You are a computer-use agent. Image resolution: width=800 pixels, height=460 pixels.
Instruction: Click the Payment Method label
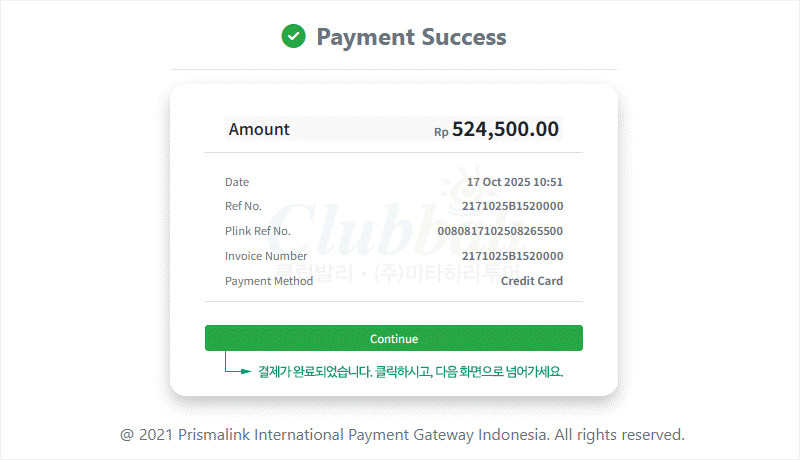click(269, 281)
